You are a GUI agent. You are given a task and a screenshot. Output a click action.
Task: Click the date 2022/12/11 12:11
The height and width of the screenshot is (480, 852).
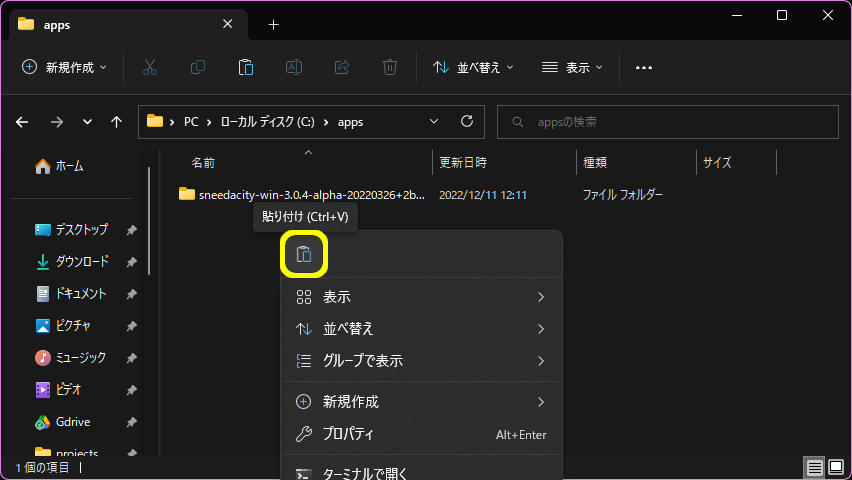pos(483,195)
